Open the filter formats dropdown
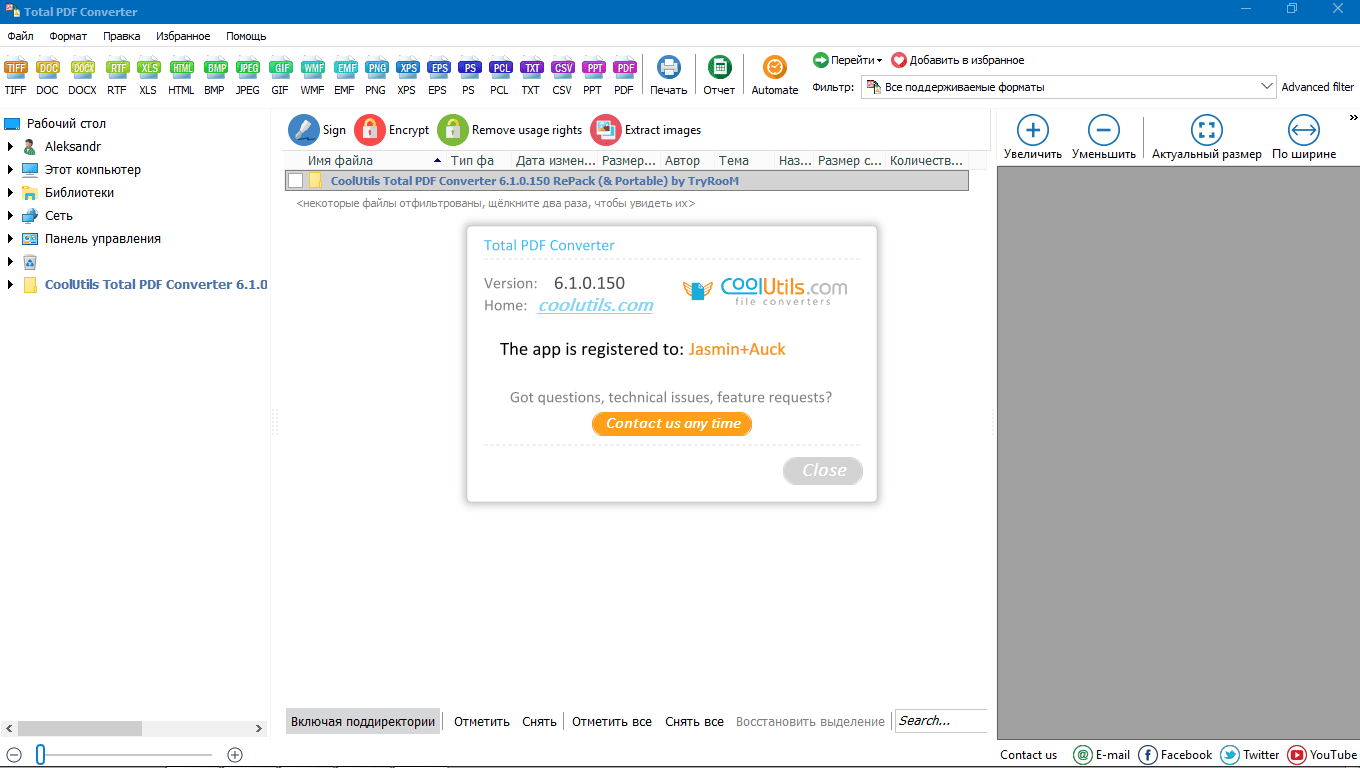1360x768 pixels. coord(1267,87)
